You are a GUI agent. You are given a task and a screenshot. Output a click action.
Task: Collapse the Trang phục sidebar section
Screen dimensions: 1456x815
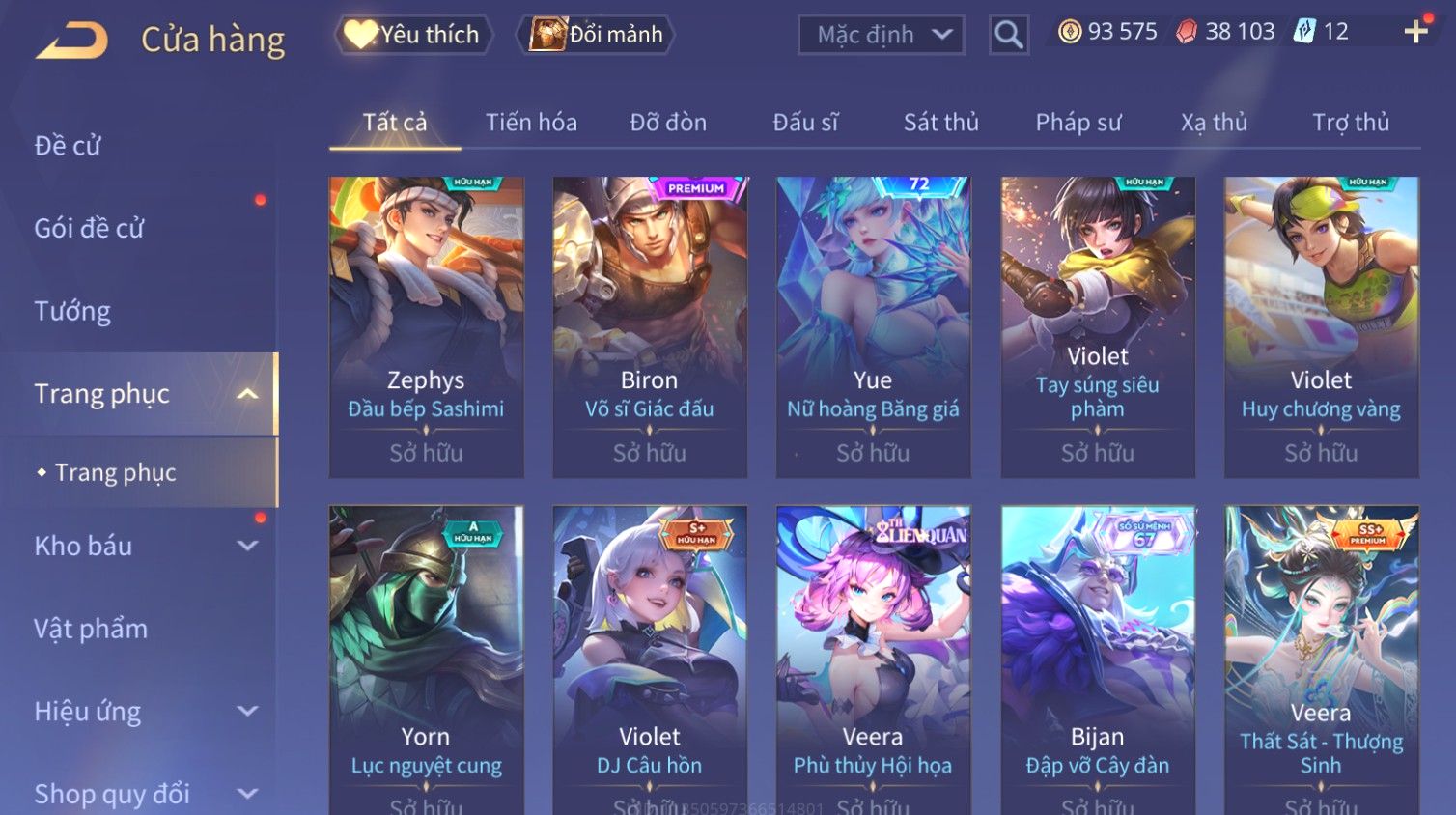(248, 394)
